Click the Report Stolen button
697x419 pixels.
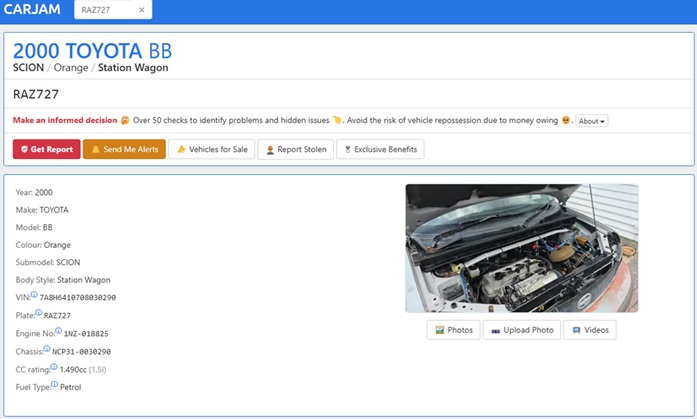[x=296, y=149]
